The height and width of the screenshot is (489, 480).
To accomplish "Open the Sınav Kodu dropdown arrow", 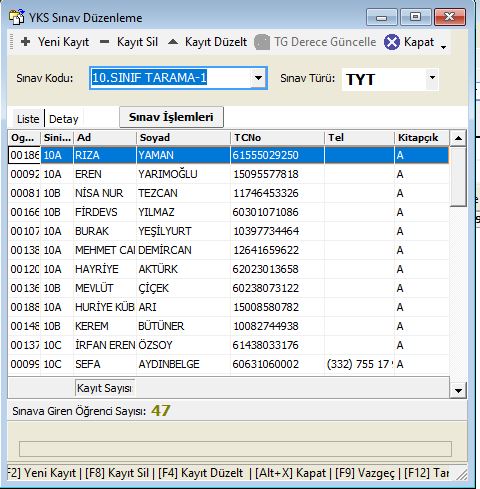I will tap(258, 78).
